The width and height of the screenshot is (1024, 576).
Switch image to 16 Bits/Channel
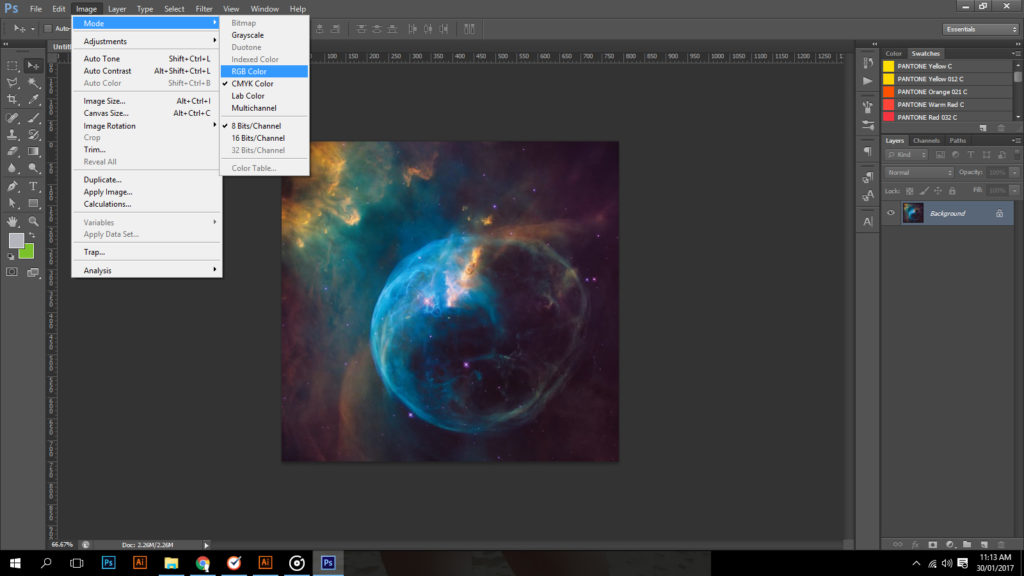(258, 138)
